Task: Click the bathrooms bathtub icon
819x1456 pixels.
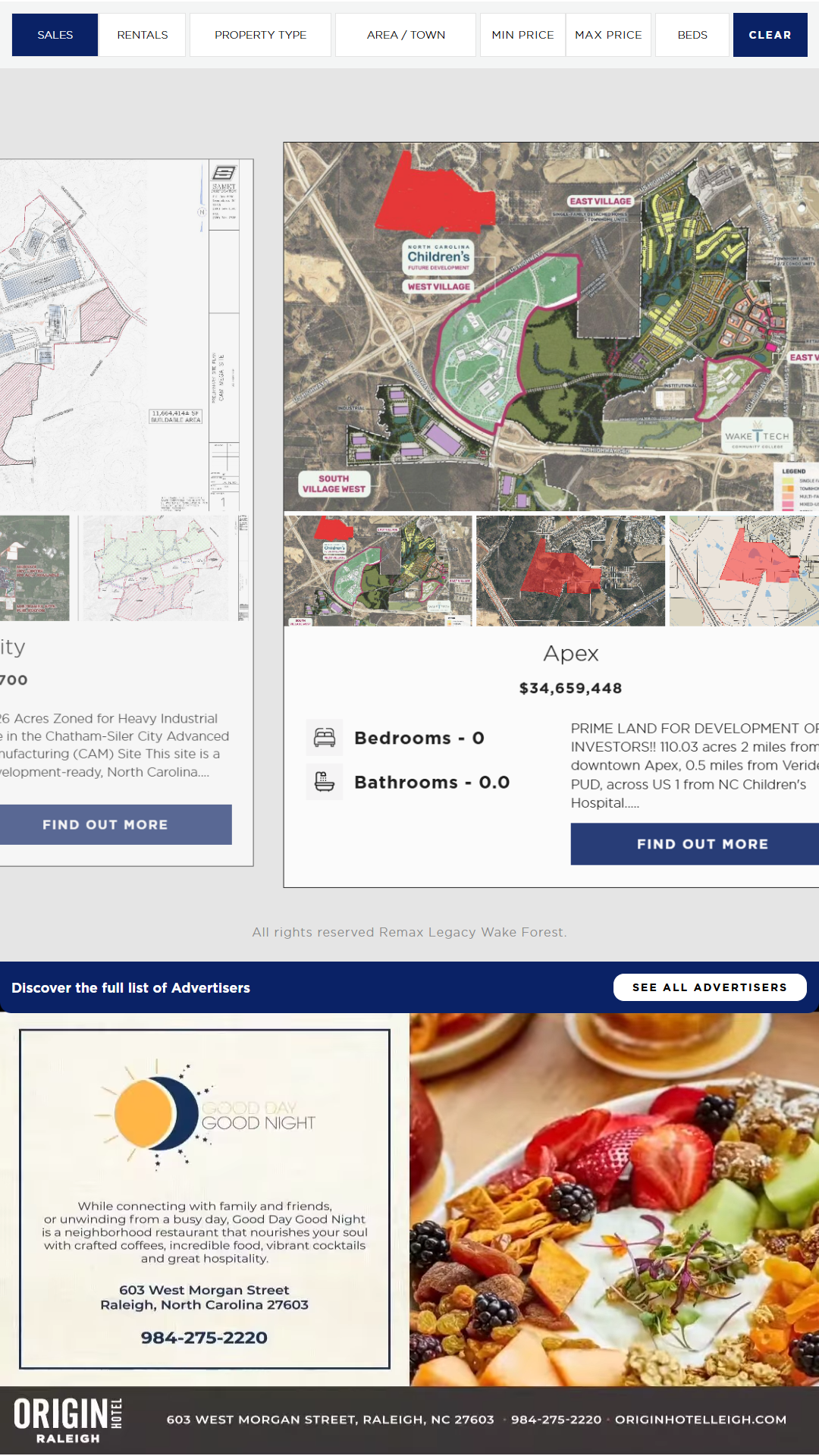Action: coord(325,782)
